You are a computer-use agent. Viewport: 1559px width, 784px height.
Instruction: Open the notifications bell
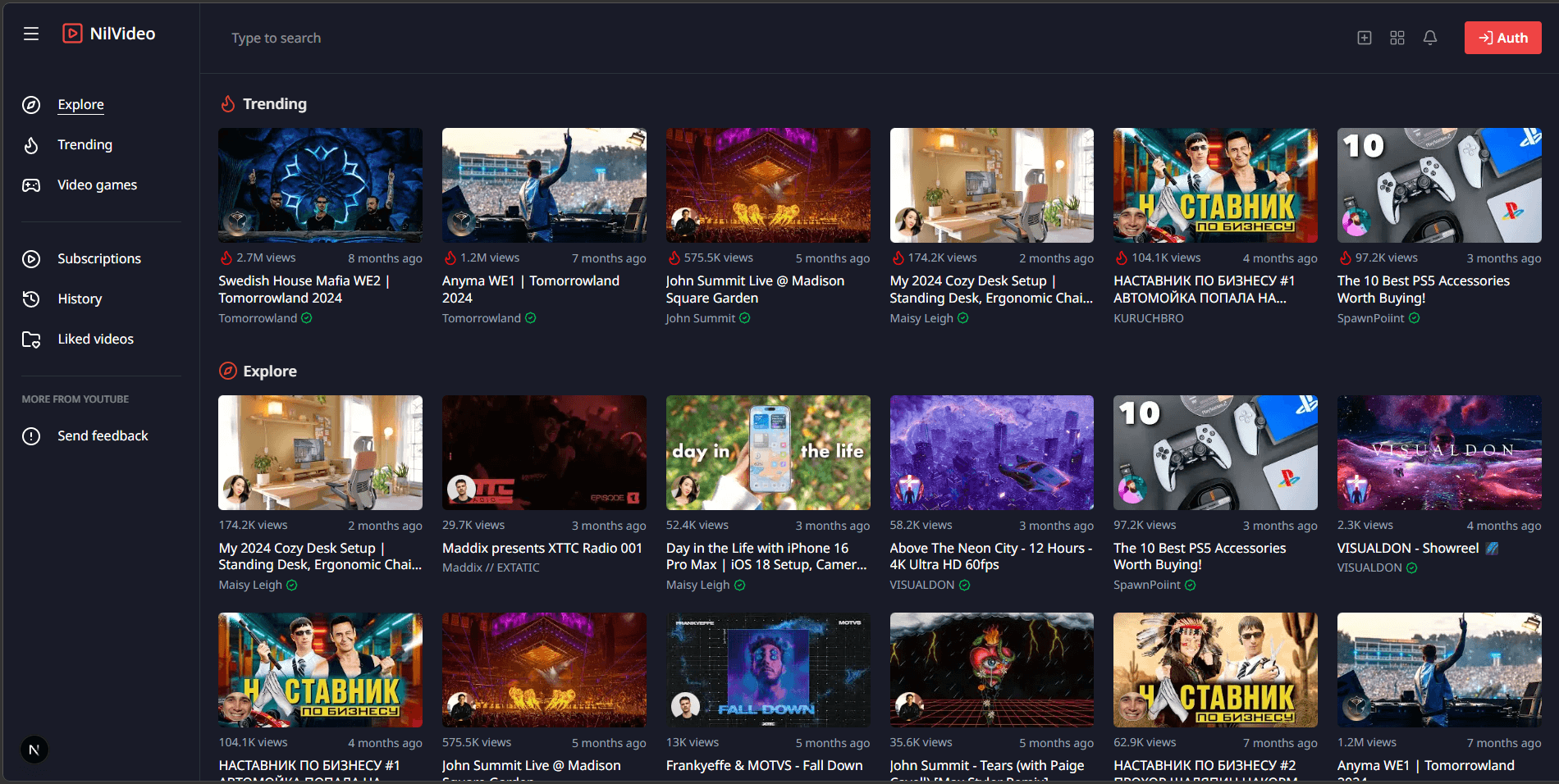[x=1430, y=38]
